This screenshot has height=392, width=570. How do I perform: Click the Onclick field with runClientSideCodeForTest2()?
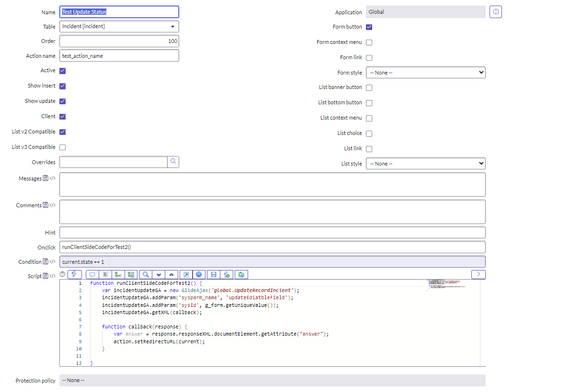(x=272, y=247)
